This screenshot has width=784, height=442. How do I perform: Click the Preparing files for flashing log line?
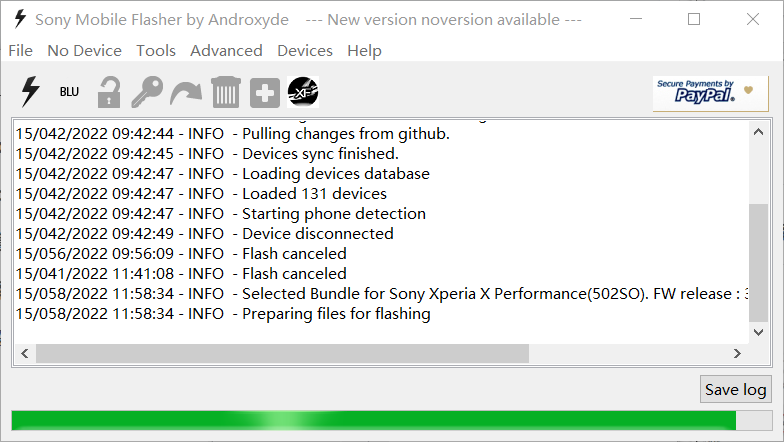coord(336,314)
